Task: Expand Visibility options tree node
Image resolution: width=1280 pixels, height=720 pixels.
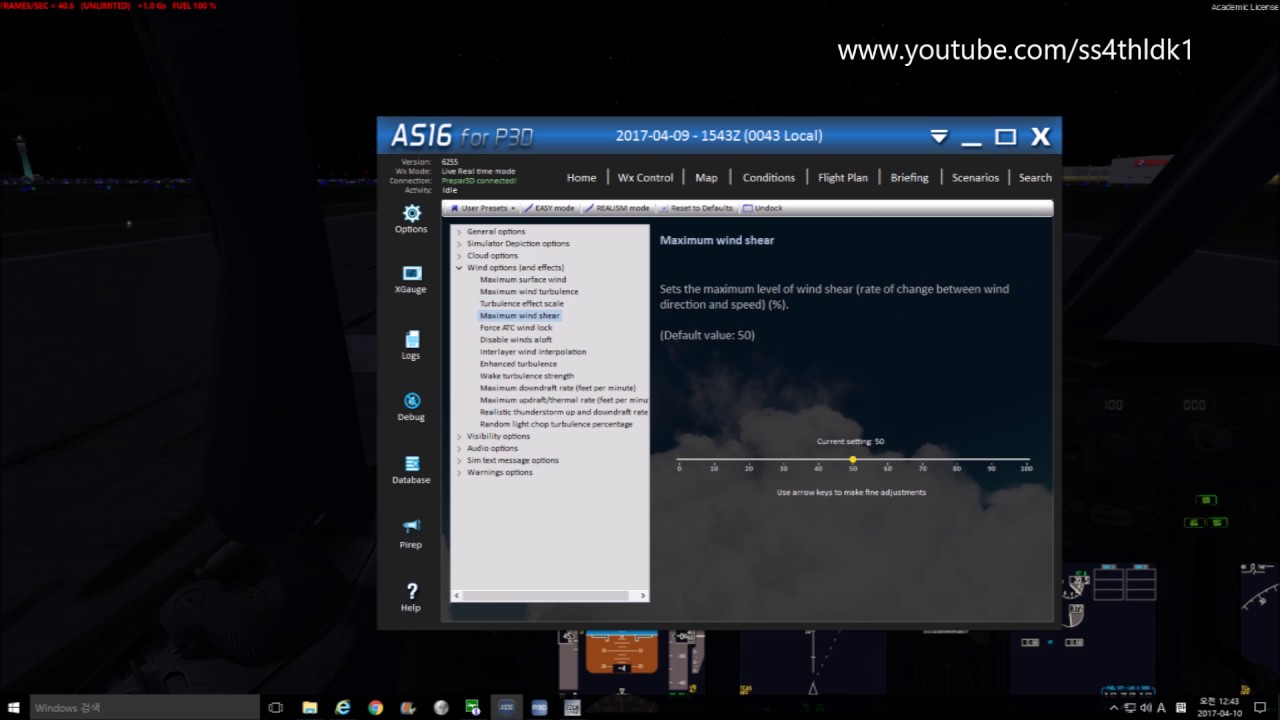Action: point(459,437)
